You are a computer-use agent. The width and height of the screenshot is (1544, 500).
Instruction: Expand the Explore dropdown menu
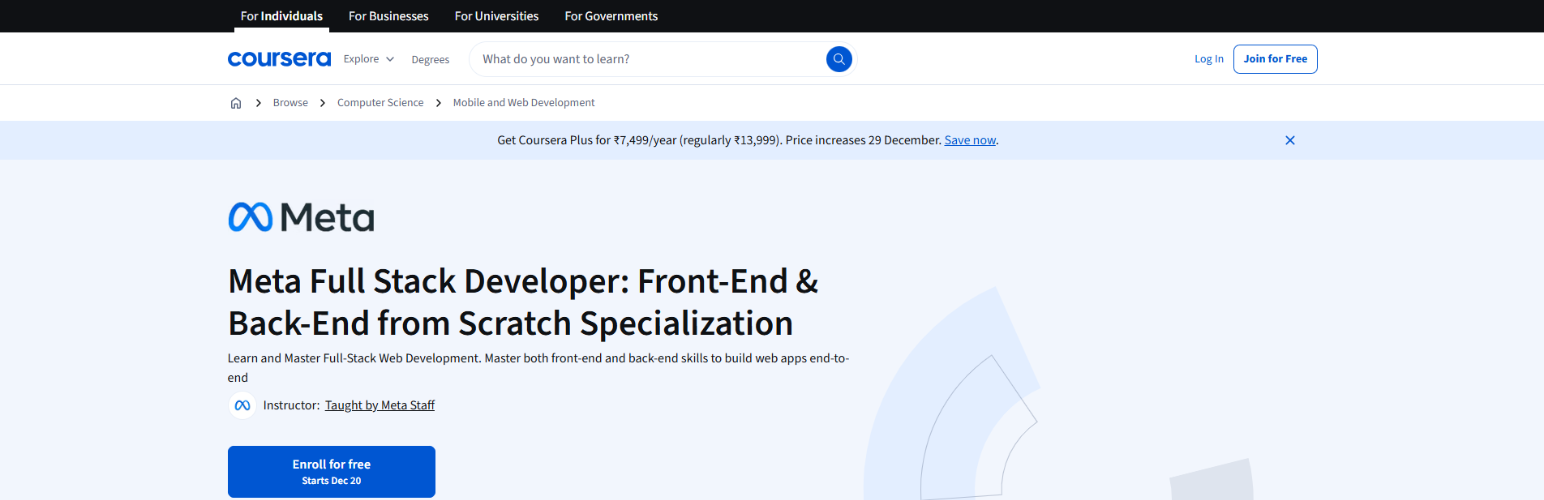[x=369, y=59]
